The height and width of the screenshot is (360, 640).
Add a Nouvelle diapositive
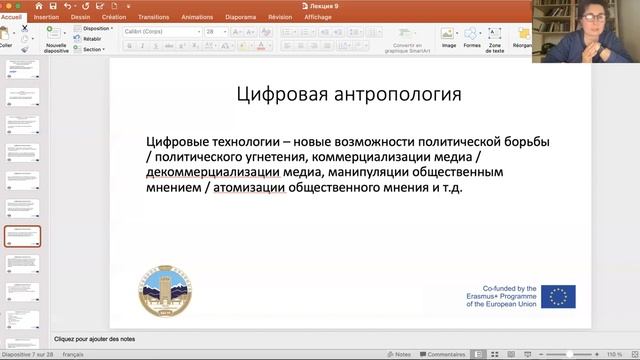[56, 40]
